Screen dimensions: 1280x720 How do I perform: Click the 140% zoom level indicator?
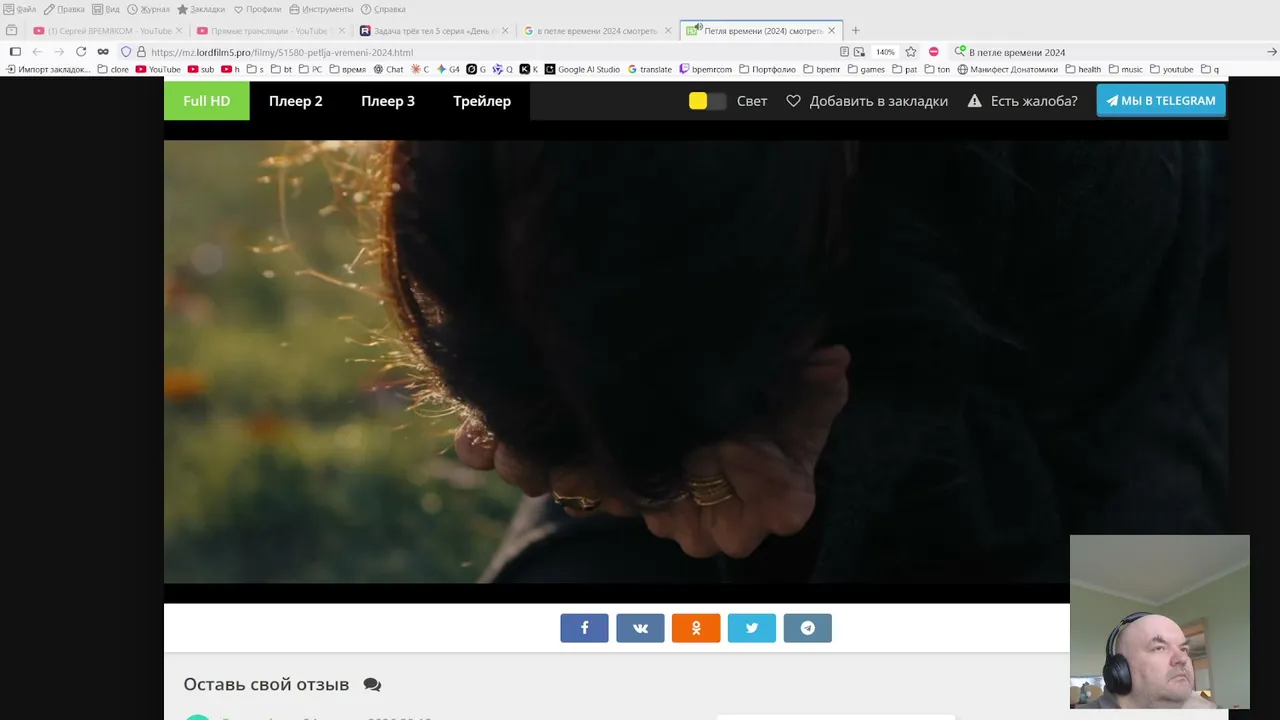[x=885, y=52]
